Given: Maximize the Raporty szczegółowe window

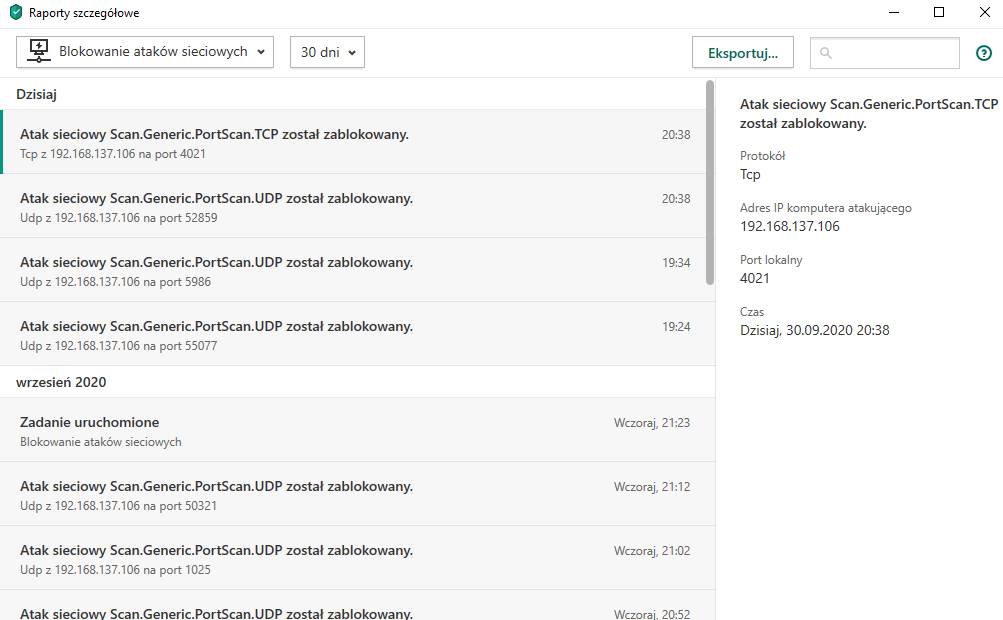Looking at the screenshot, I should point(938,13).
